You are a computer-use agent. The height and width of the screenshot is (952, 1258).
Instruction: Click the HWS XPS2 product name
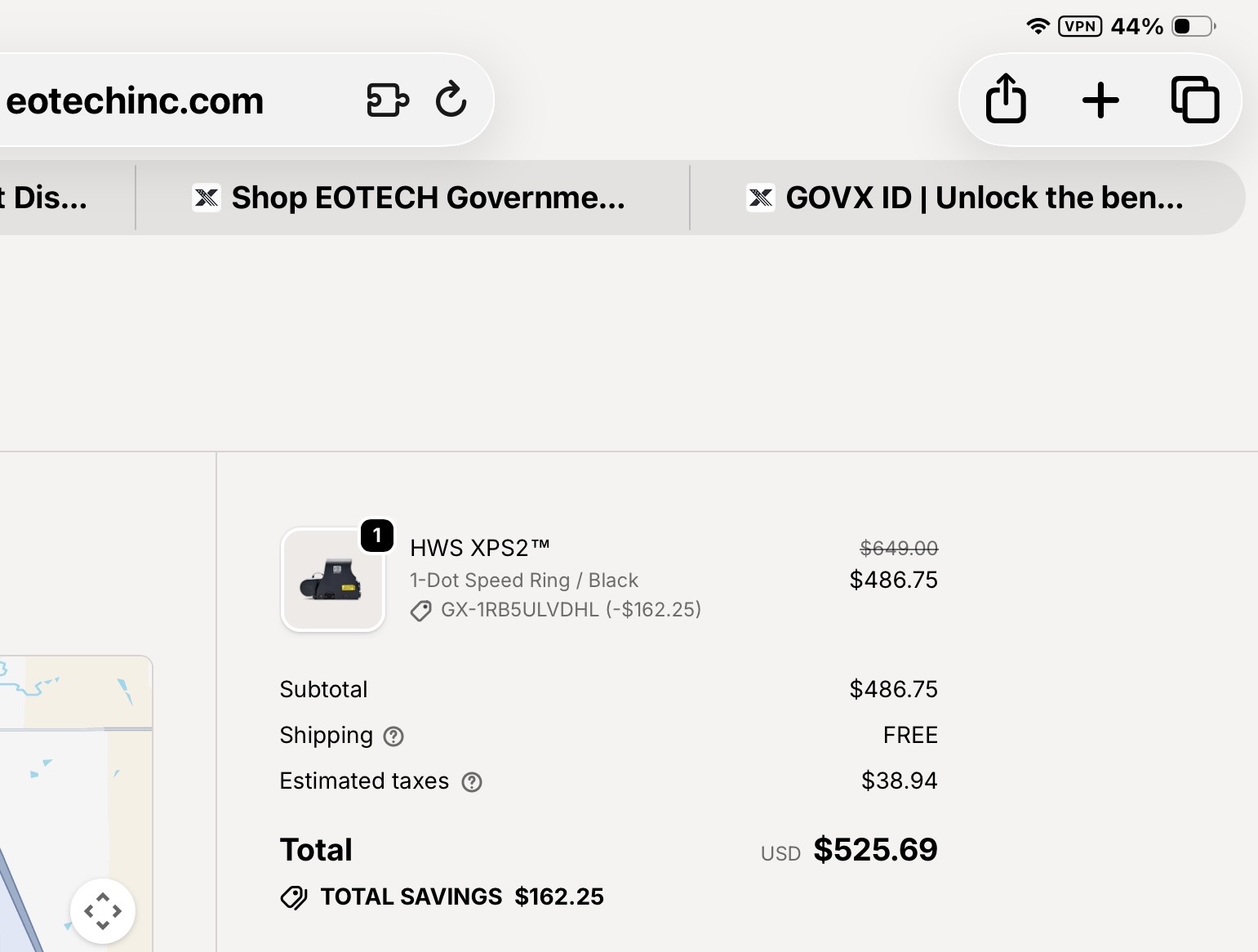[480, 548]
